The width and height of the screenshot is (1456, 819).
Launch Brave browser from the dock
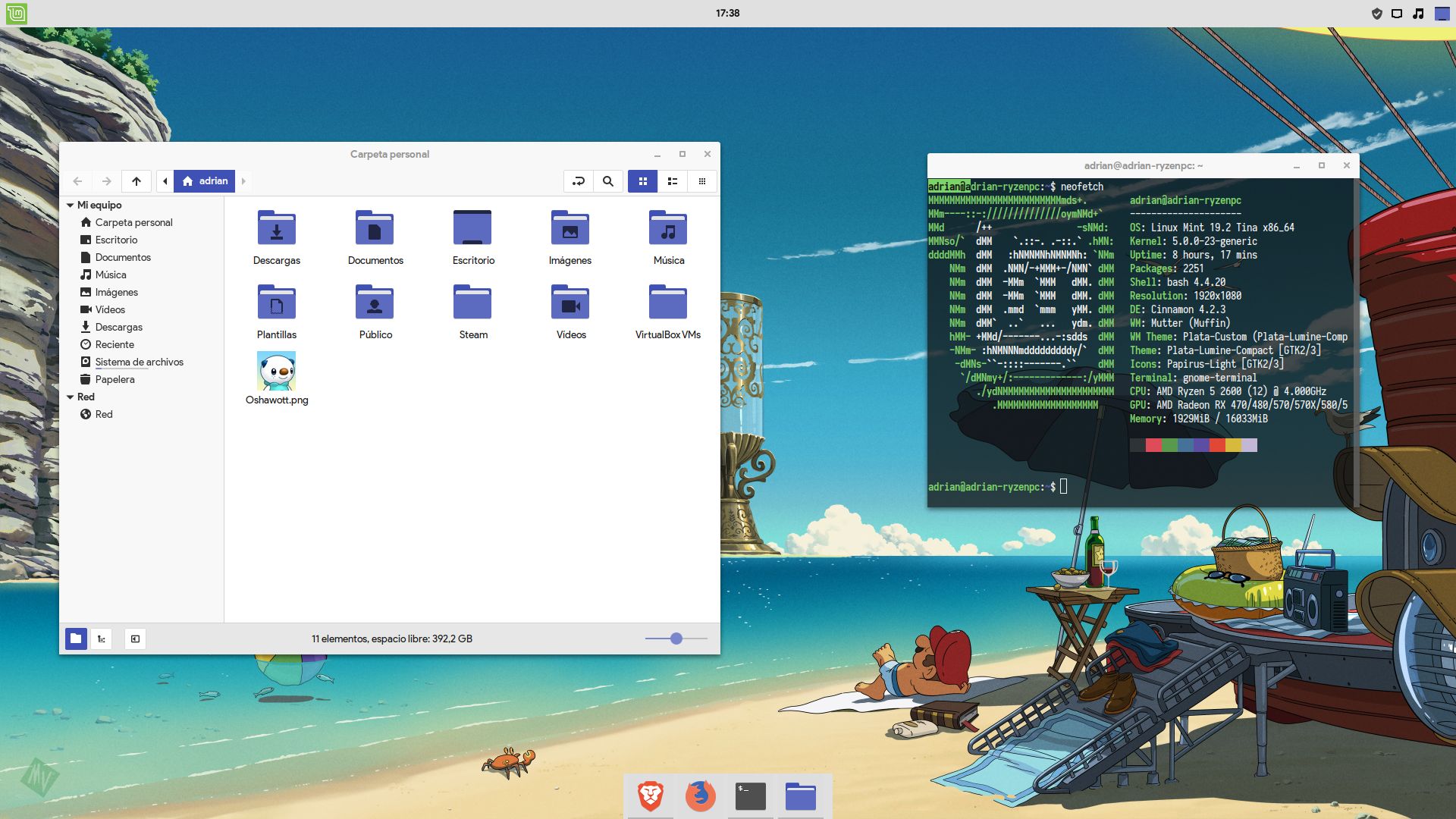(651, 796)
